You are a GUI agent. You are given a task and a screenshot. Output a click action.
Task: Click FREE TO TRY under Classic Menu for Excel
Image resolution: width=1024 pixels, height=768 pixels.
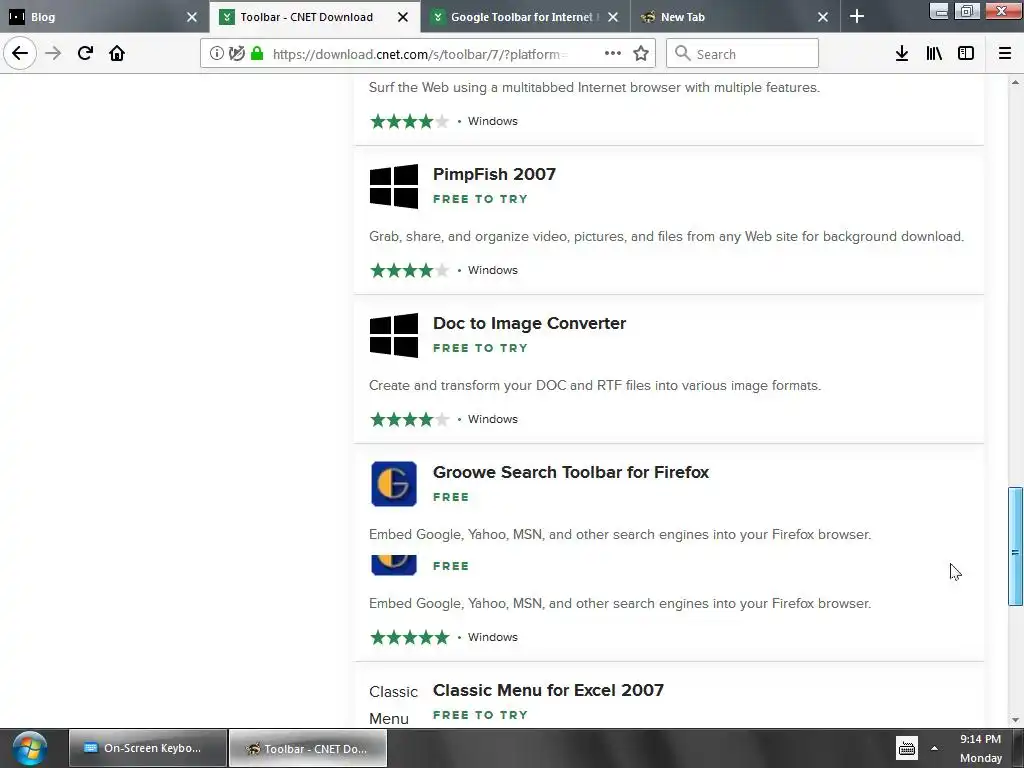480,715
